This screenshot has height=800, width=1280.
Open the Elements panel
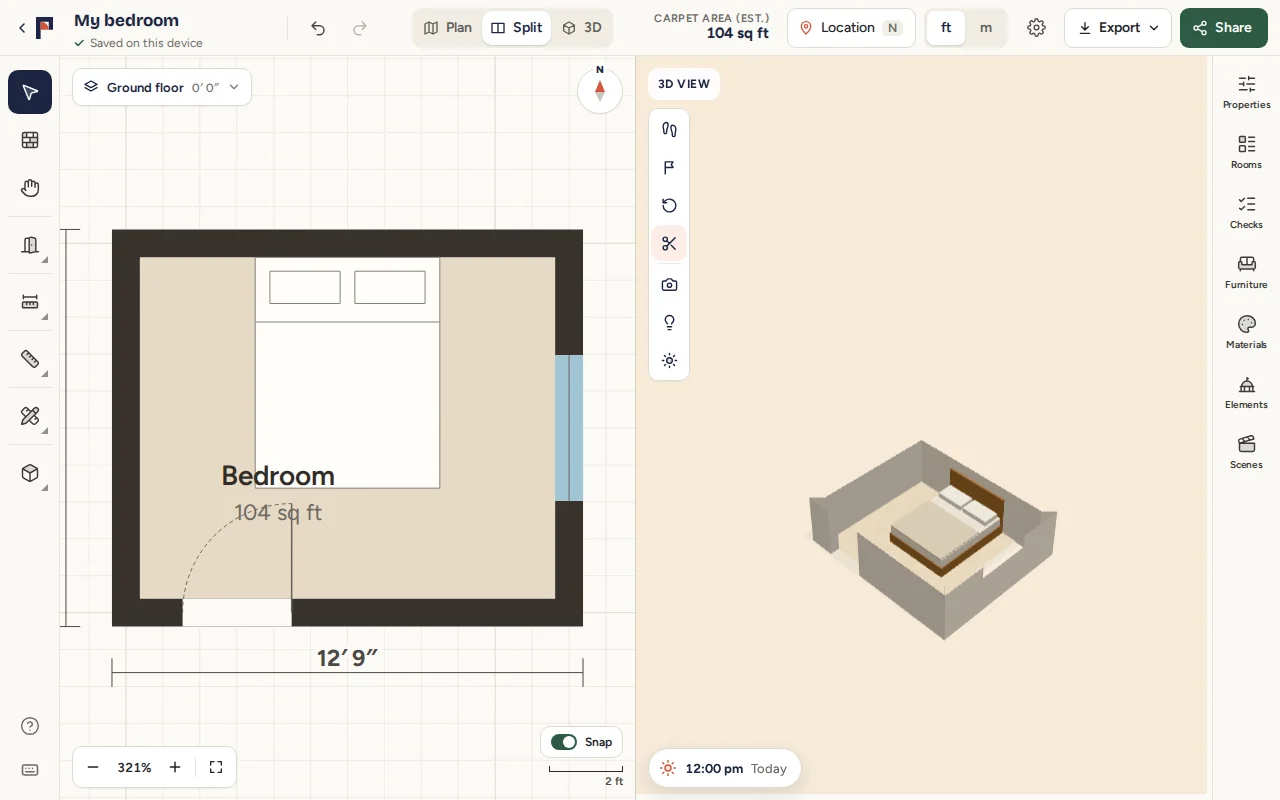(1246, 392)
